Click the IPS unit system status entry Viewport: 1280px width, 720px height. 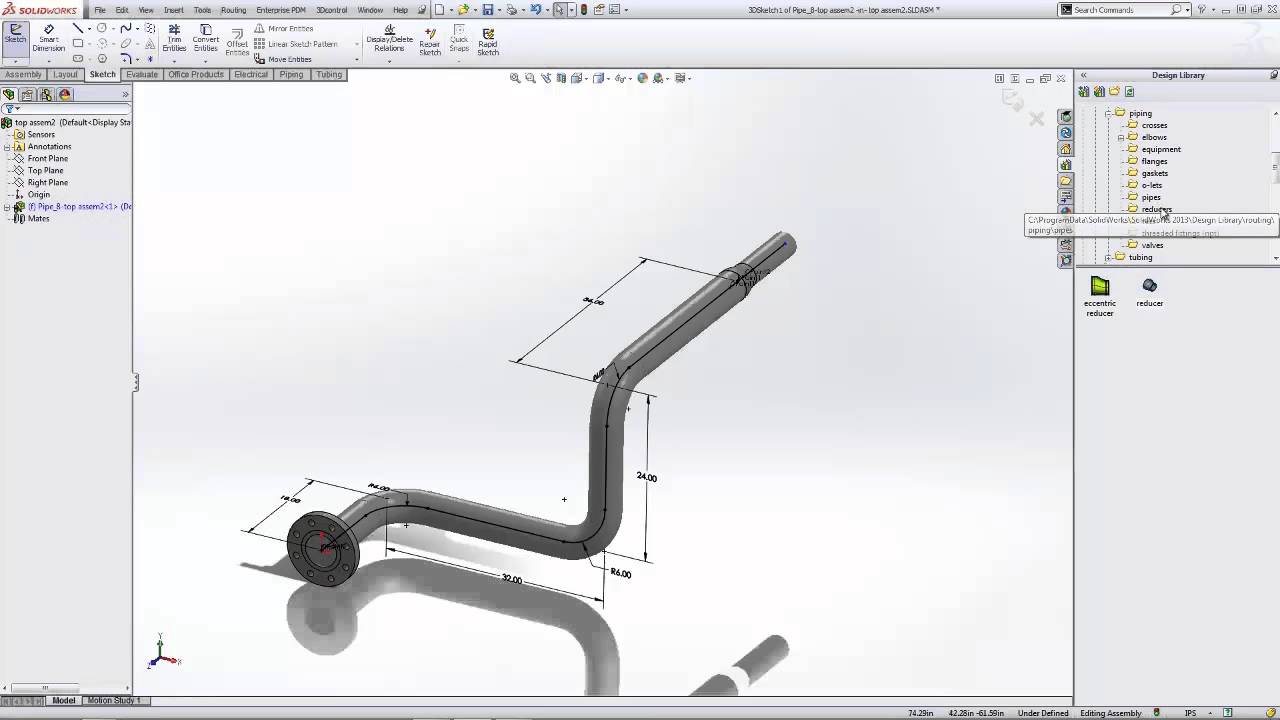click(x=1189, y=713)
